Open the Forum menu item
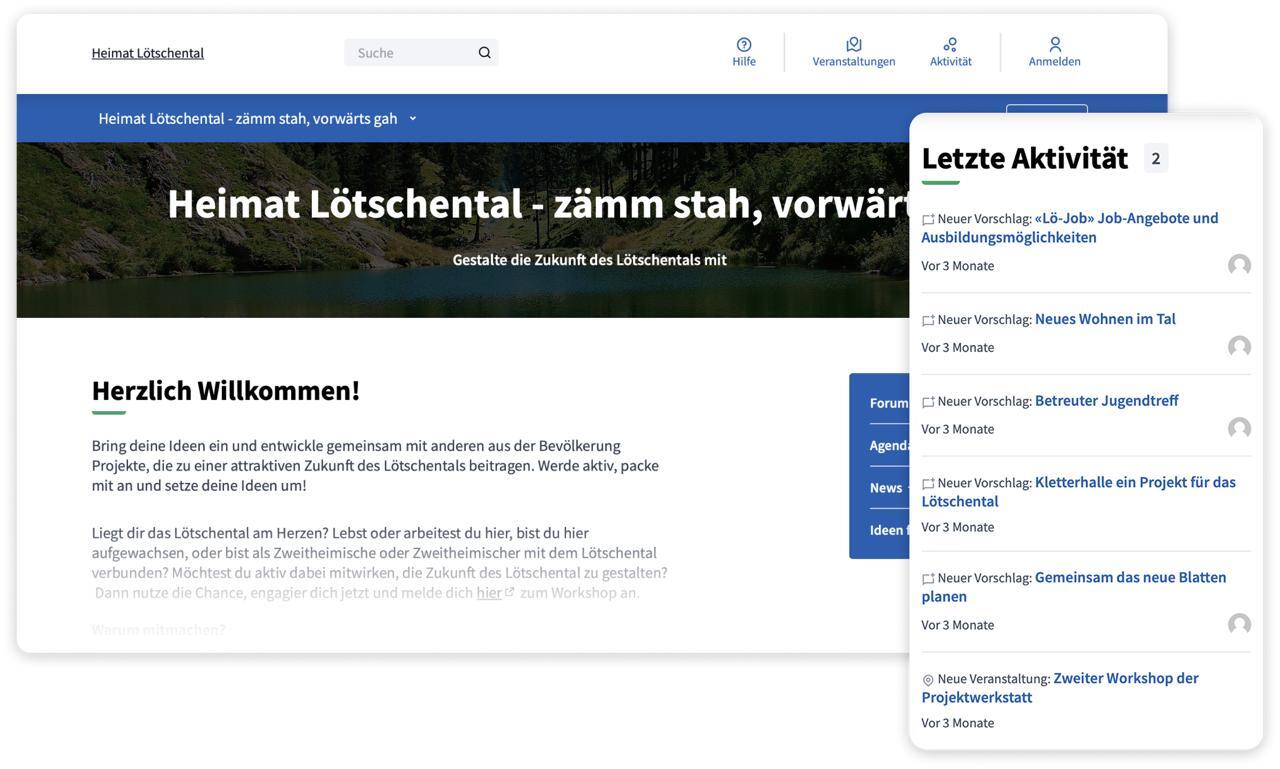The width and height of the screenshot is (1280, 769). [x=888, y=403]
